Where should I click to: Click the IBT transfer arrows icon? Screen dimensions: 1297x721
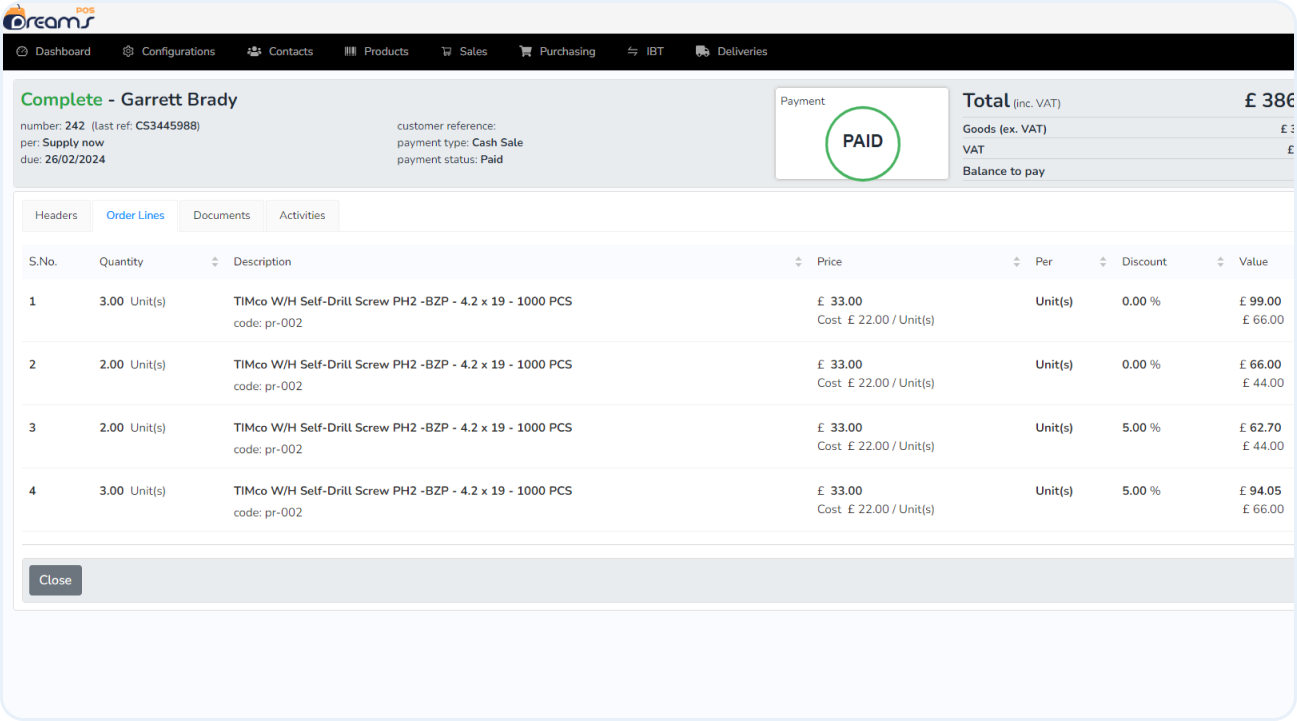click(632, 52)
